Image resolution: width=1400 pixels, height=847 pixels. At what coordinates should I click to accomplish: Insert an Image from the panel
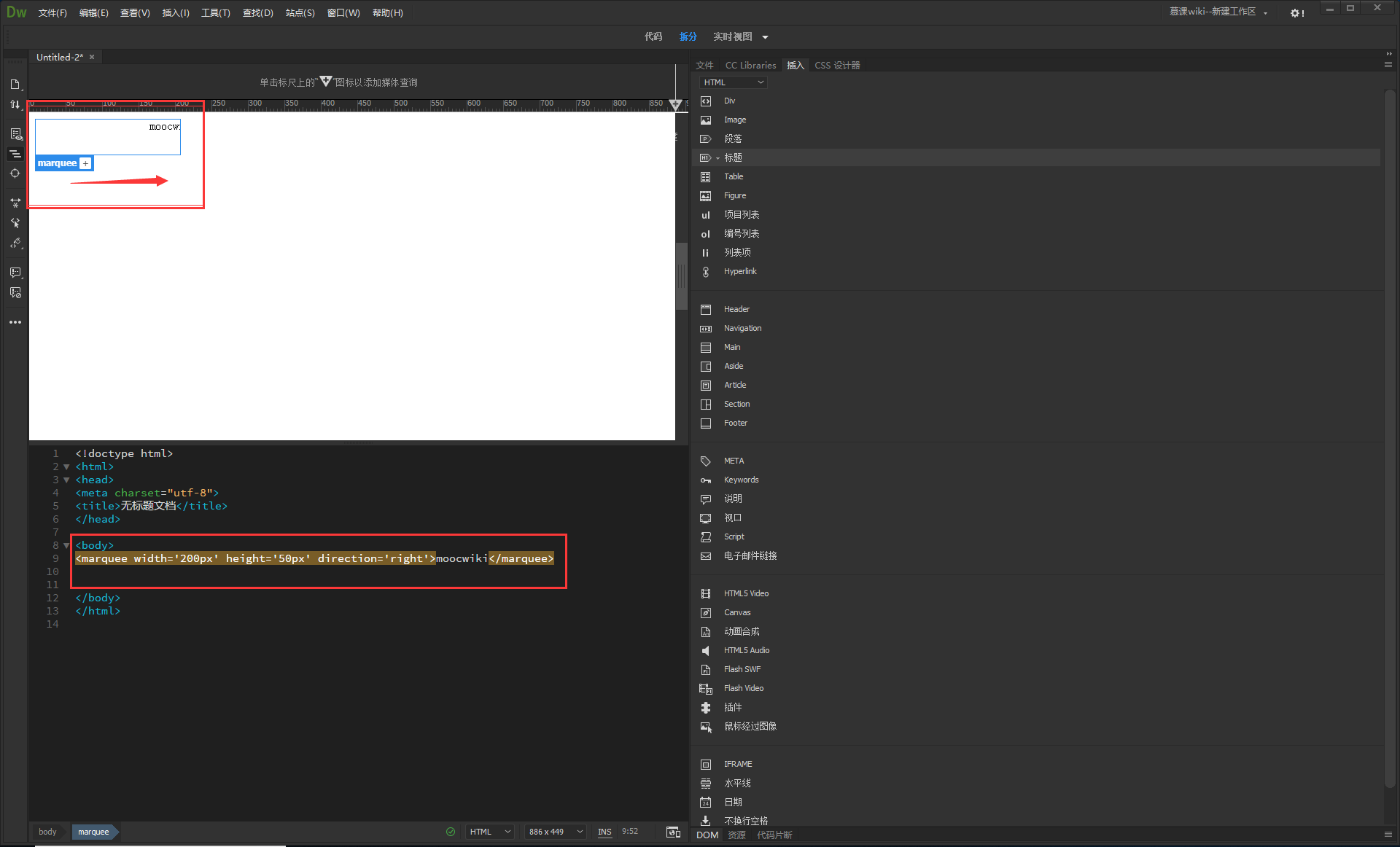pos(734,120)
